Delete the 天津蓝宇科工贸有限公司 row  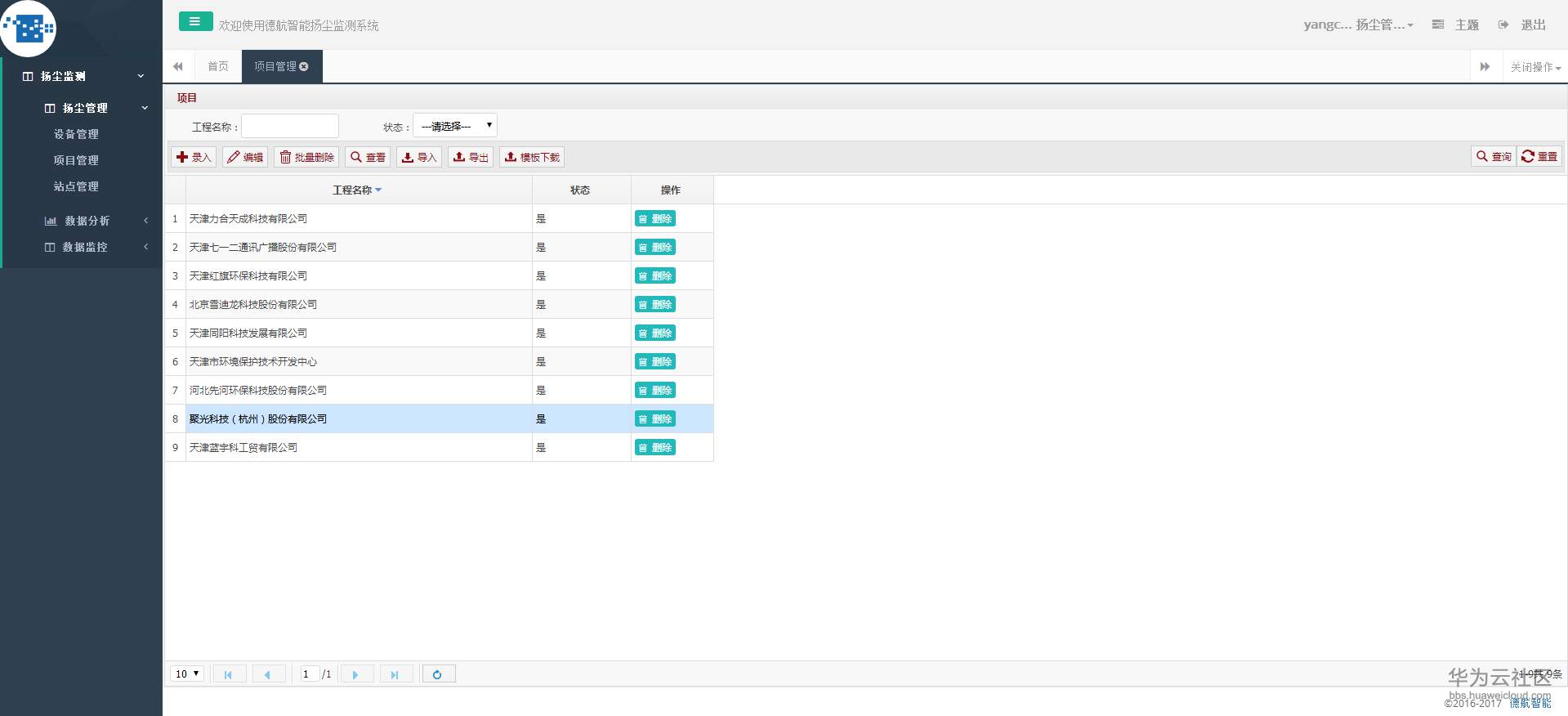(x=655, y=448)
